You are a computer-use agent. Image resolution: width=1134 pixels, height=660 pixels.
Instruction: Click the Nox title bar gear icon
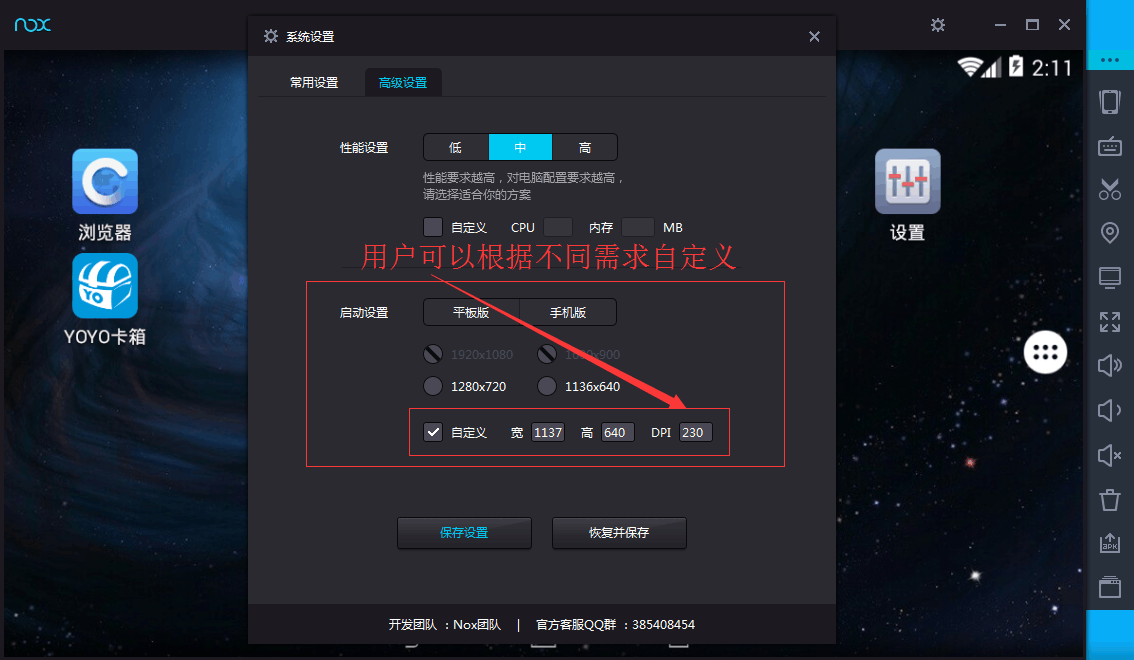938,25
